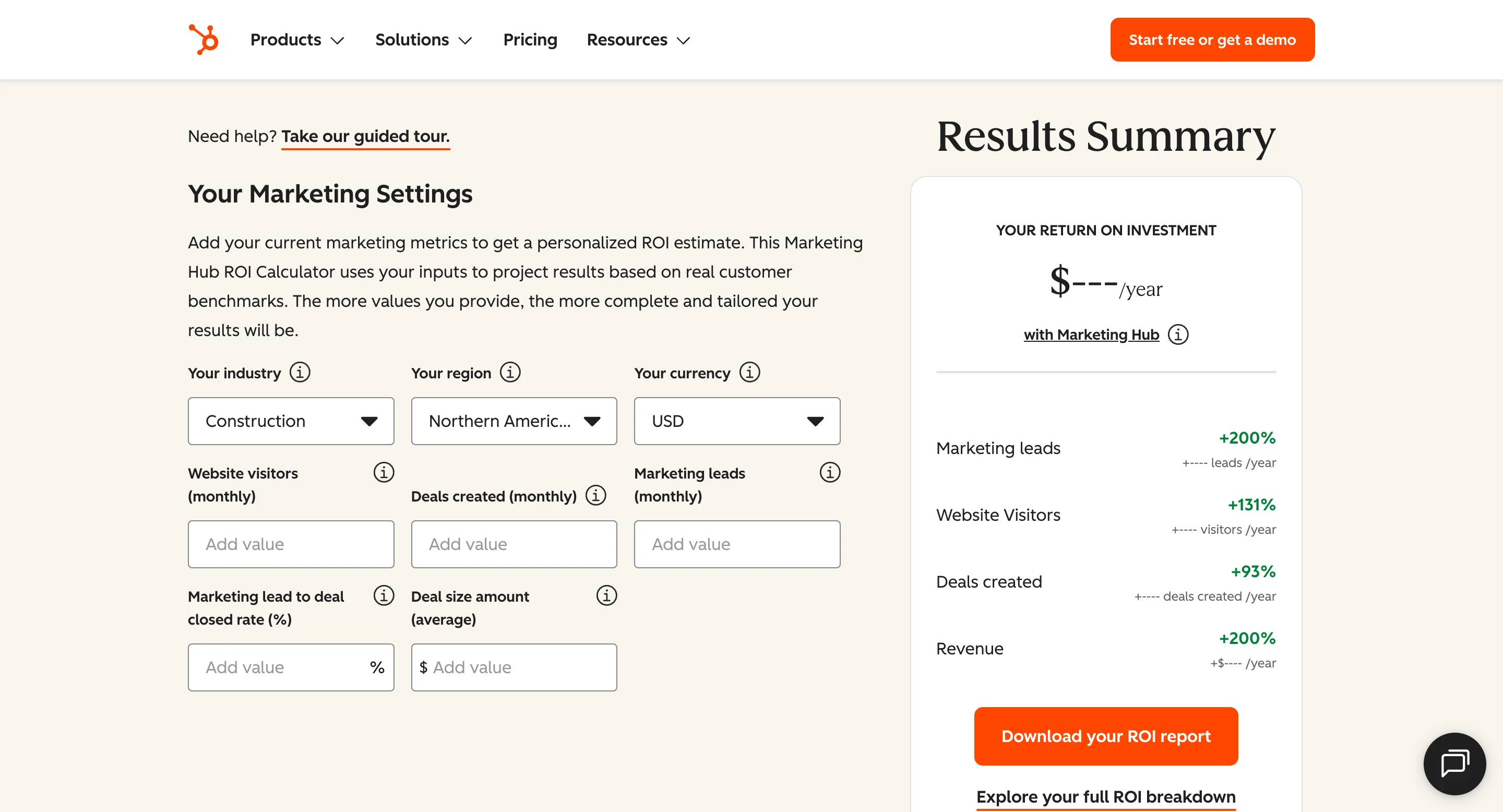Open info tooltip for Your currency

click(x=749, y=372)
